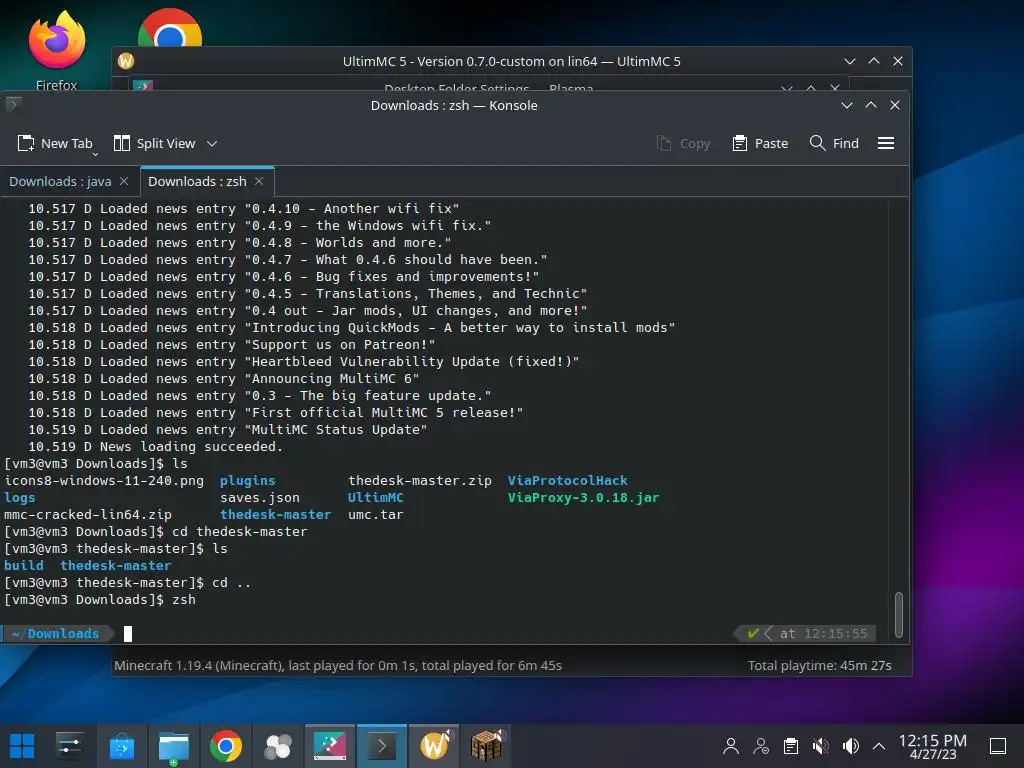This screenshot has height=768, width=1024.
Task: Click the Copy toolbar button
Action: tap(683, 144)
